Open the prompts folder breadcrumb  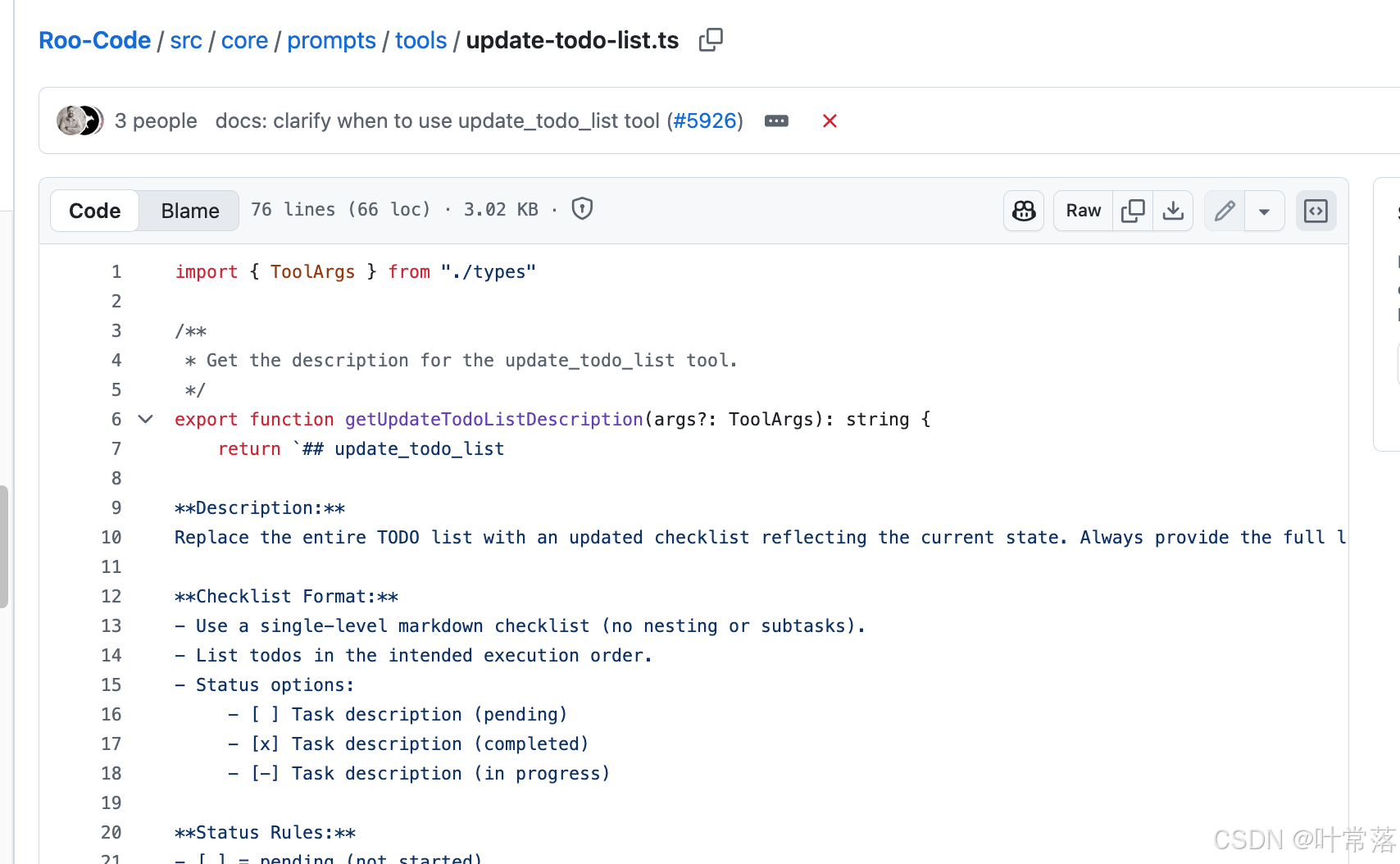[331, 39]
